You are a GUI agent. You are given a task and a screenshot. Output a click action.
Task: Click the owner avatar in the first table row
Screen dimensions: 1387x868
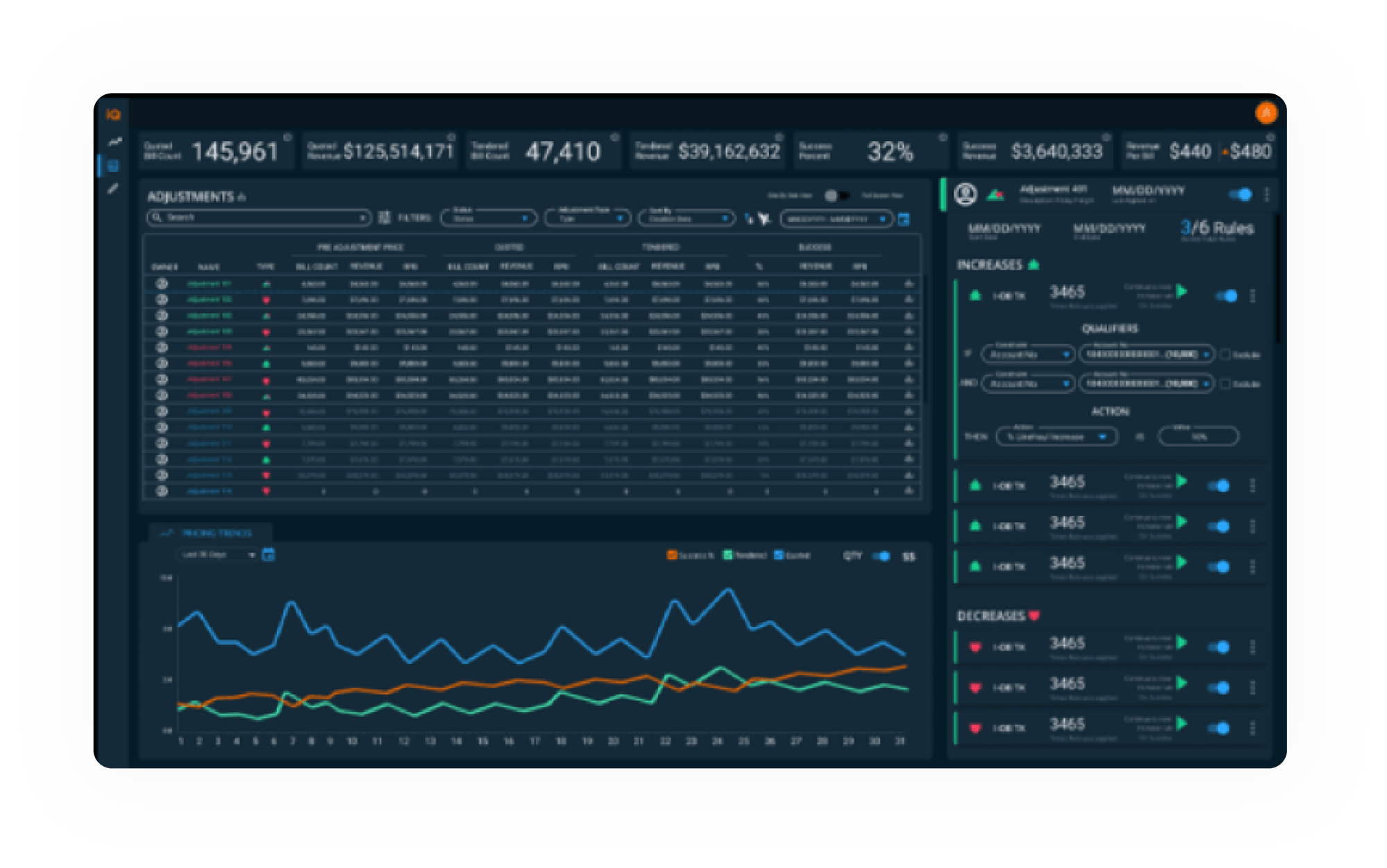tap(162, 284)
